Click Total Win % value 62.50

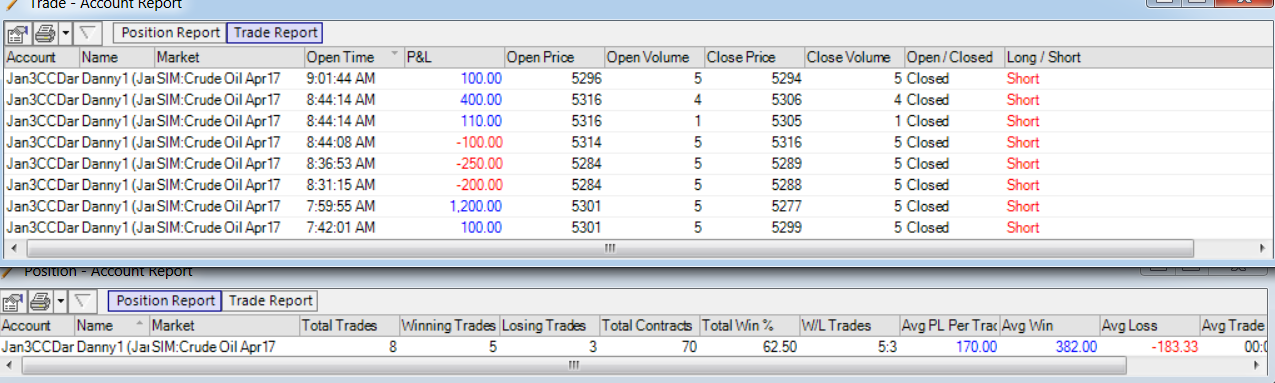[779, 347]
